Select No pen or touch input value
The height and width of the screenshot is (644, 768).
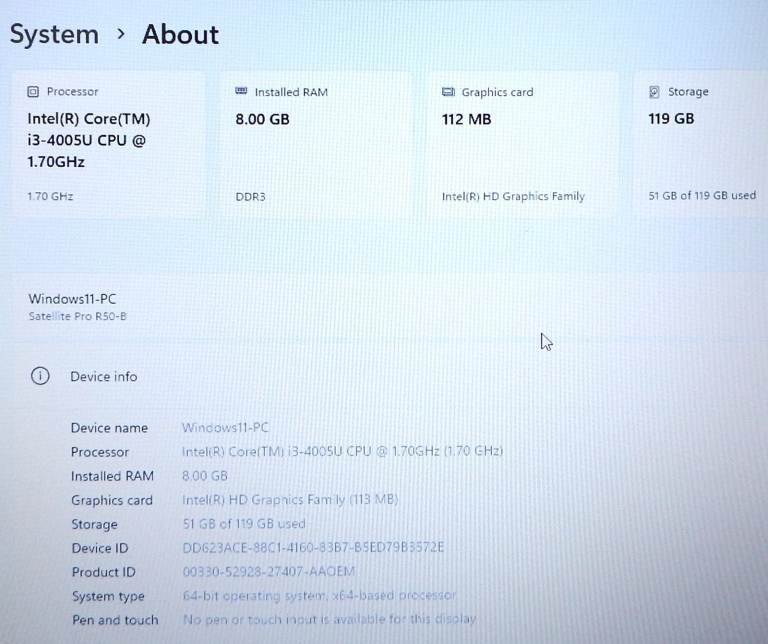point(330,620)
